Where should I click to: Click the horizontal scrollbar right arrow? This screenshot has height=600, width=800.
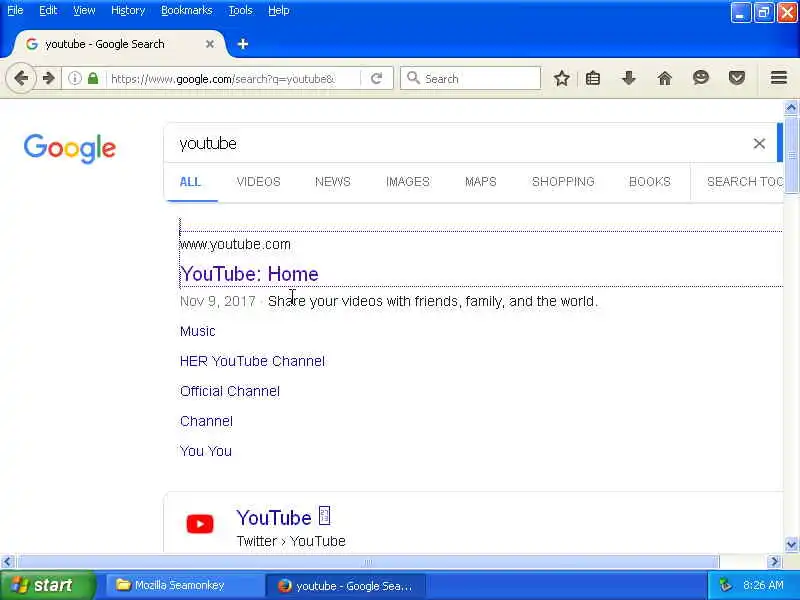774,562
